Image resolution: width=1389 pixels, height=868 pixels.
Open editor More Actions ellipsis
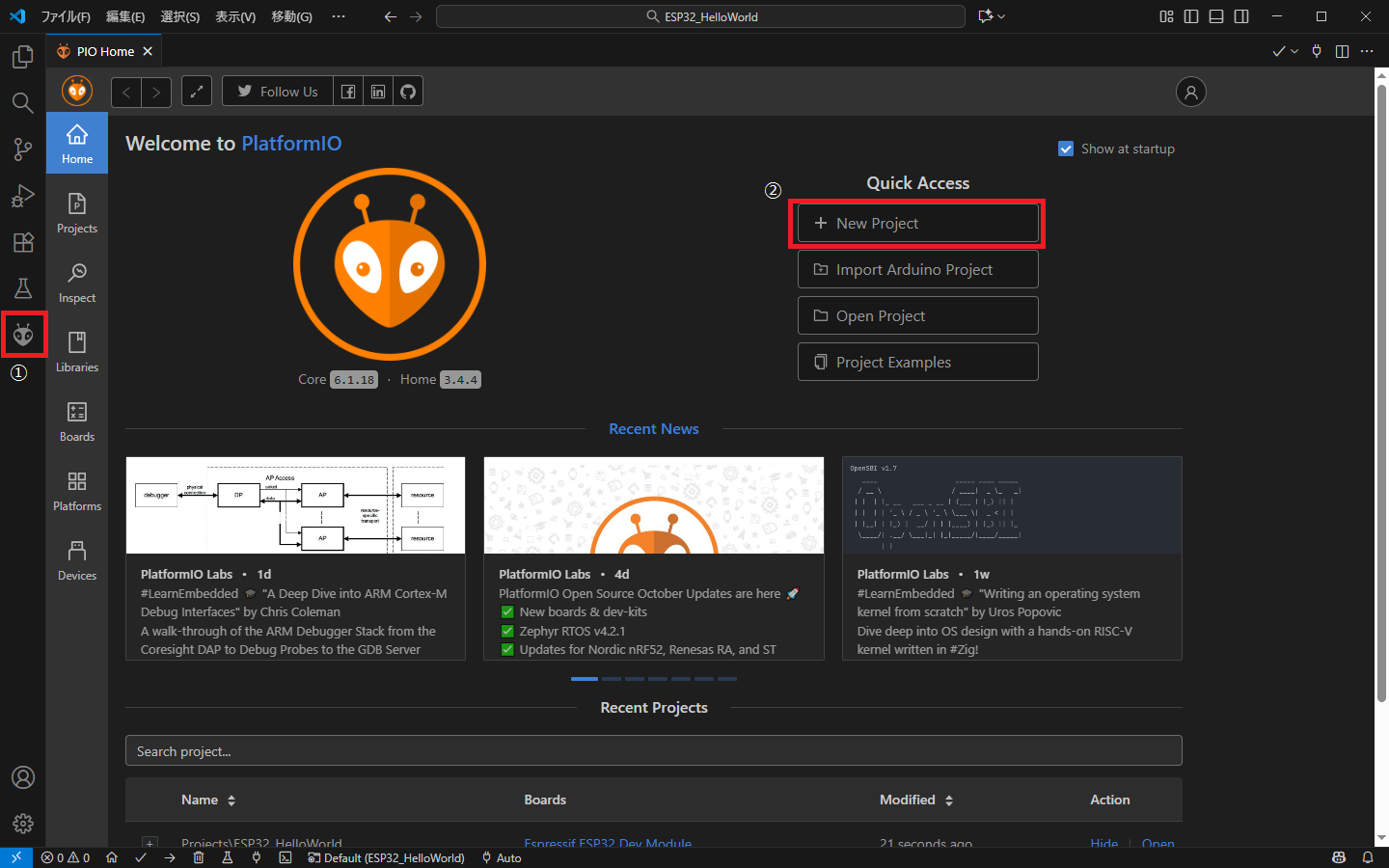[1367, 51]
